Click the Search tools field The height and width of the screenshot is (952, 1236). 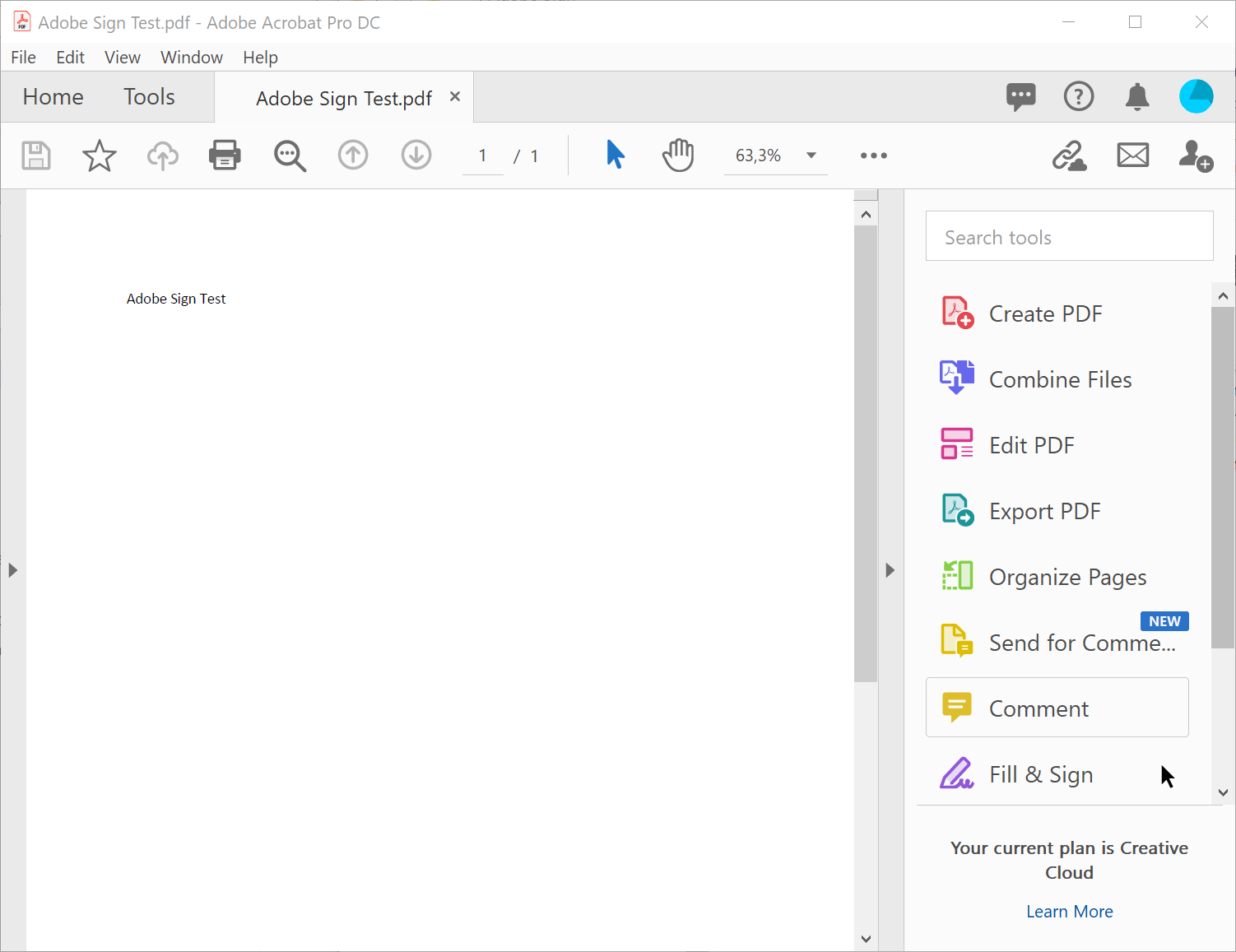[1070, 236]
